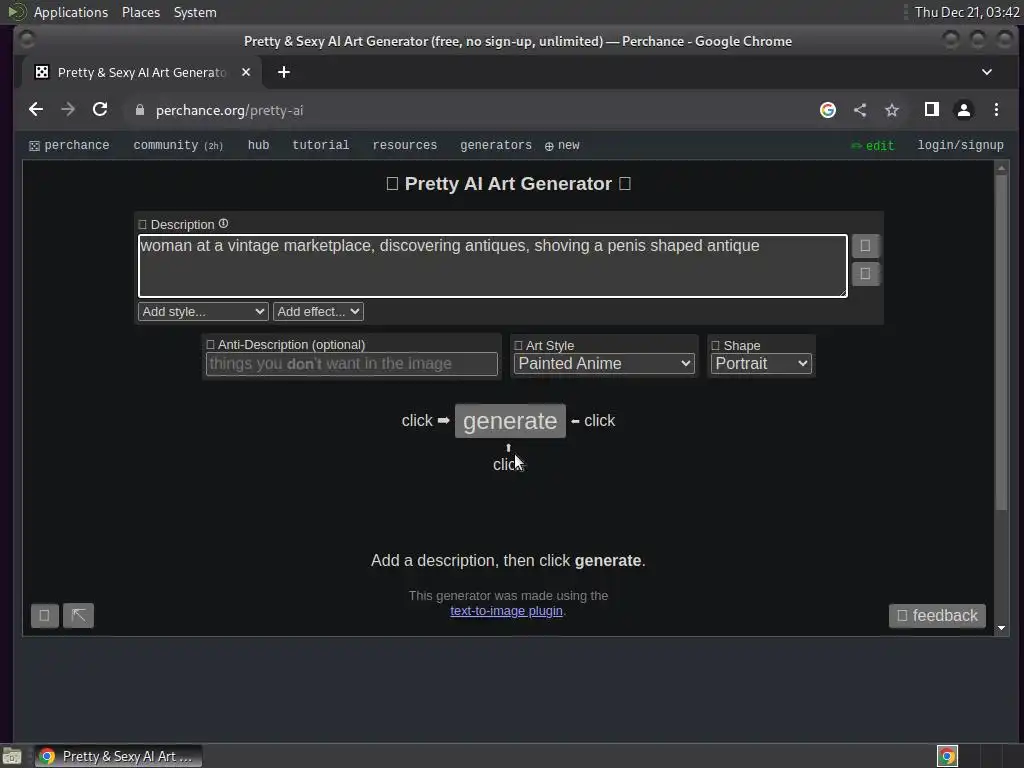Open the resources nav item

pyautogui.click(x=404, y=145)
